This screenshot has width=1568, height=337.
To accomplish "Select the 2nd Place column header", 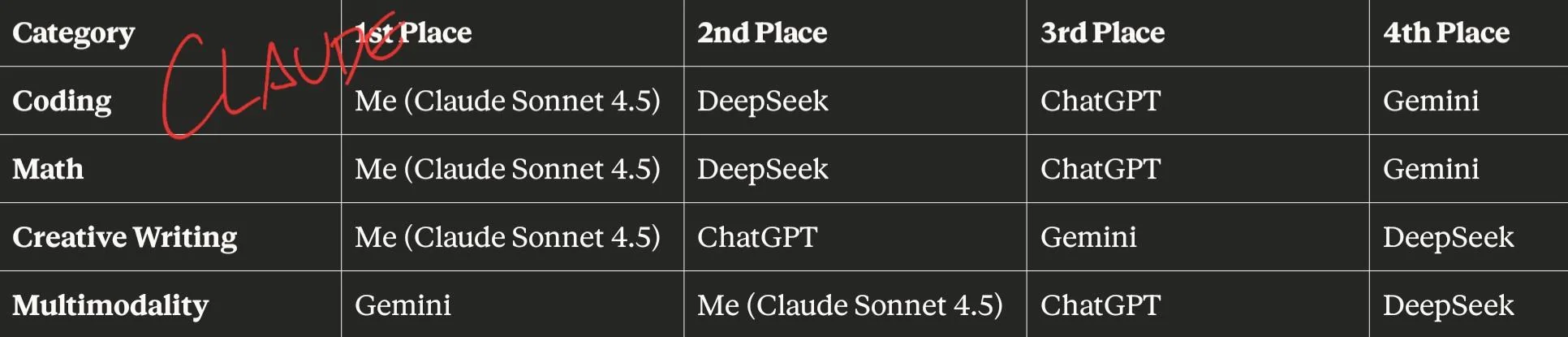I will [x=762, y=33].
